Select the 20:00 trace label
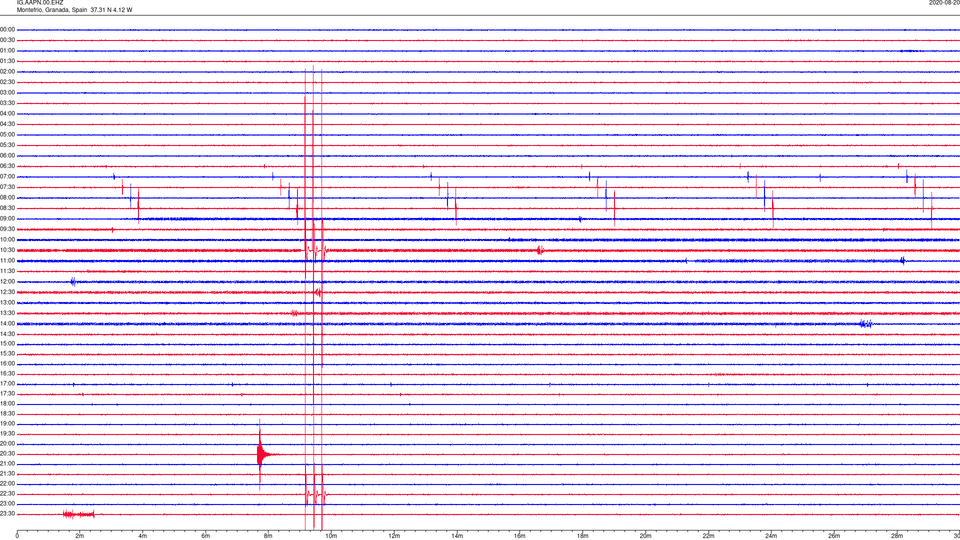Viewport: 960px width, 540px height. 7,444
